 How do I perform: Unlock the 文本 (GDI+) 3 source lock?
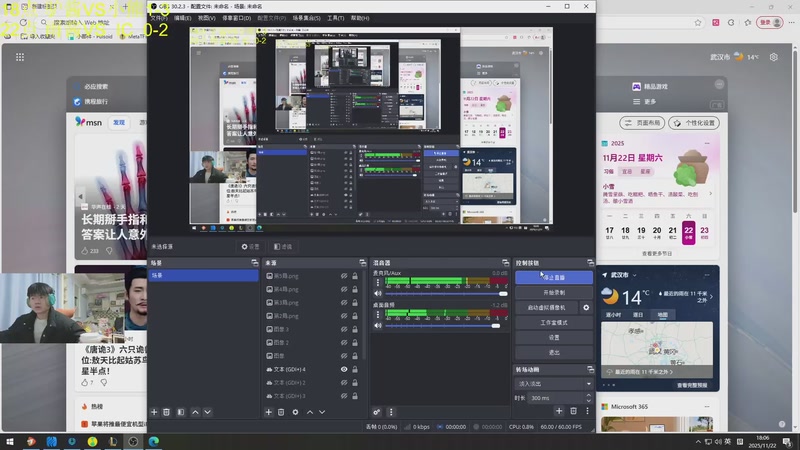point(355,396)
